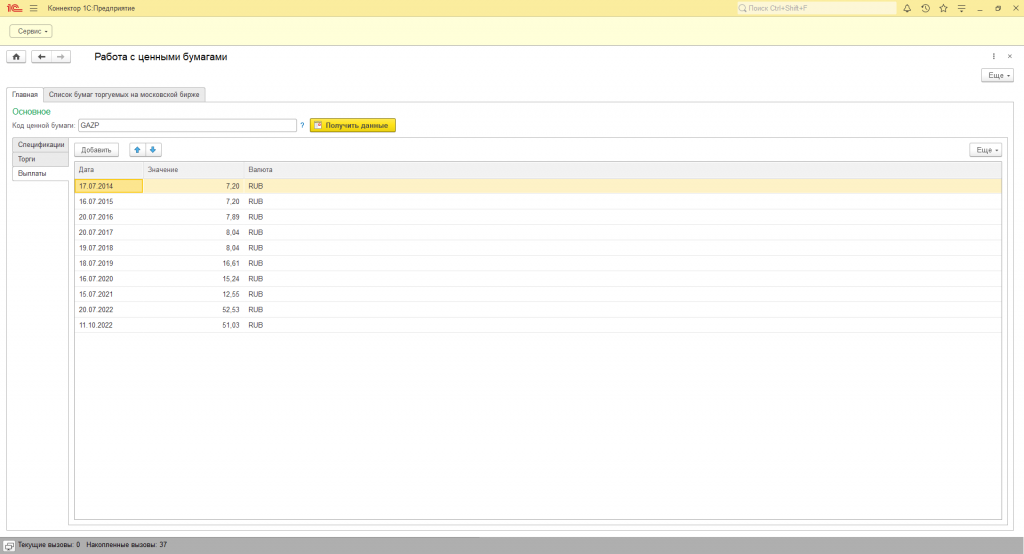Image resolution: width=1024 pixels, height=554 pixels.
Task: Open the Выплаты side tab
Action: point(40,173)
